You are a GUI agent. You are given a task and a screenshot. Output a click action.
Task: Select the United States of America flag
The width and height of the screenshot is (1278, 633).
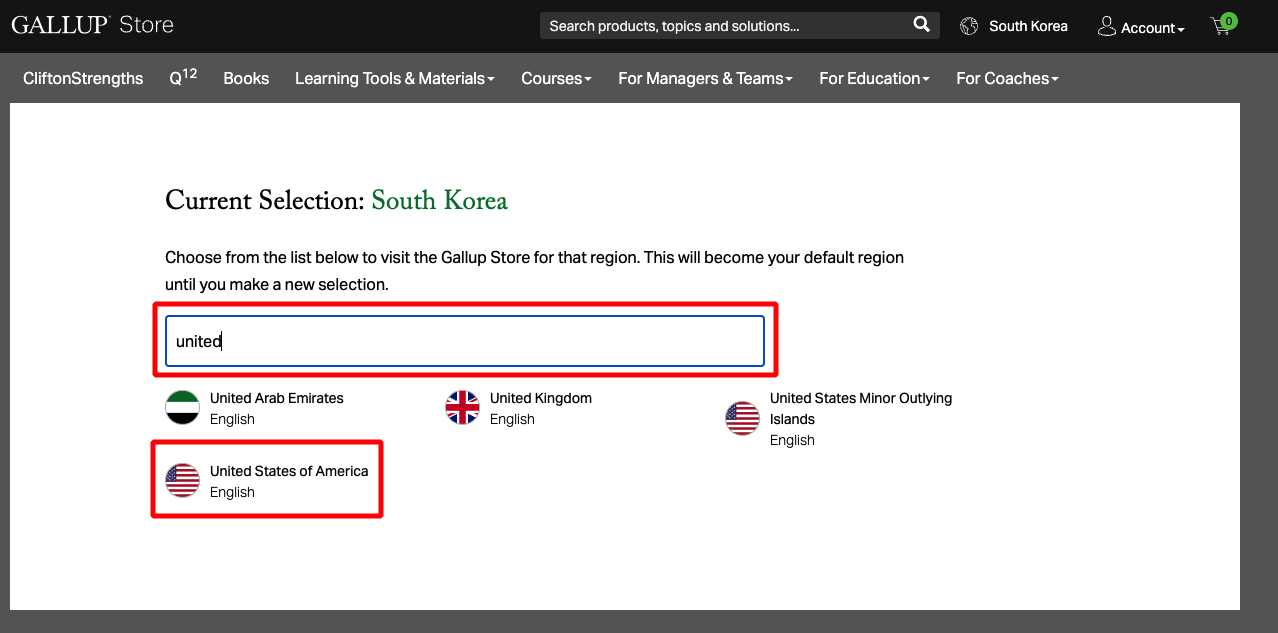[182, 481]
